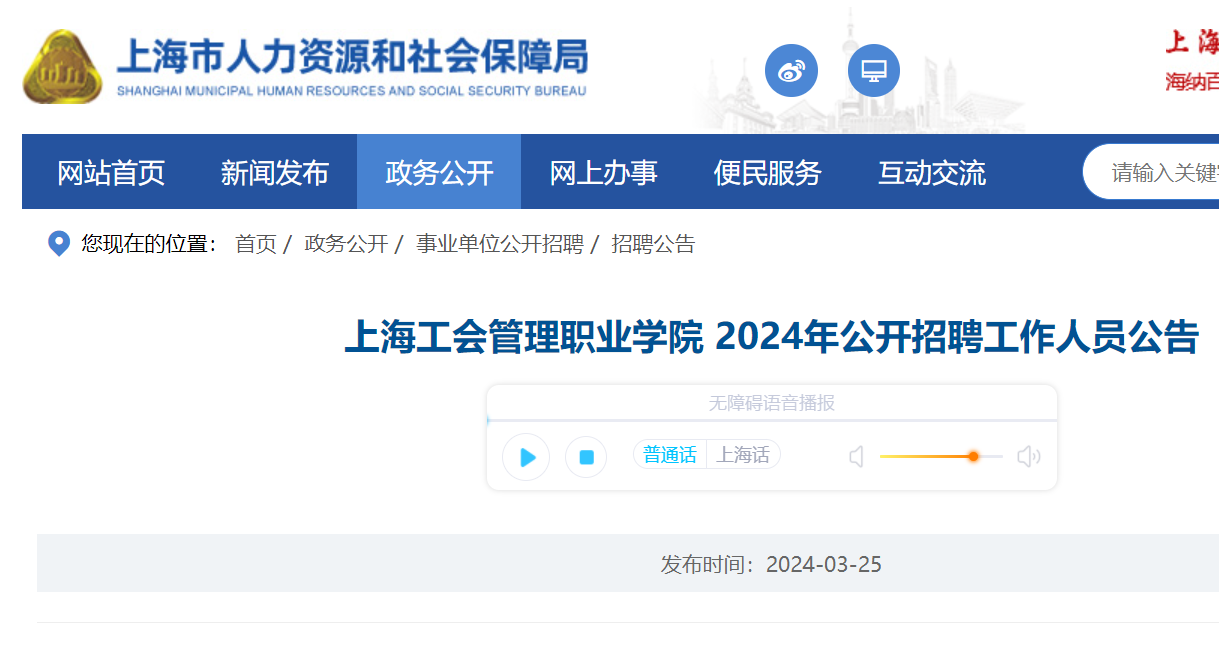This screenshot has width=1219, height=652.
Task: Click the 您现在的位置 label
Action: tap(149, 244)
